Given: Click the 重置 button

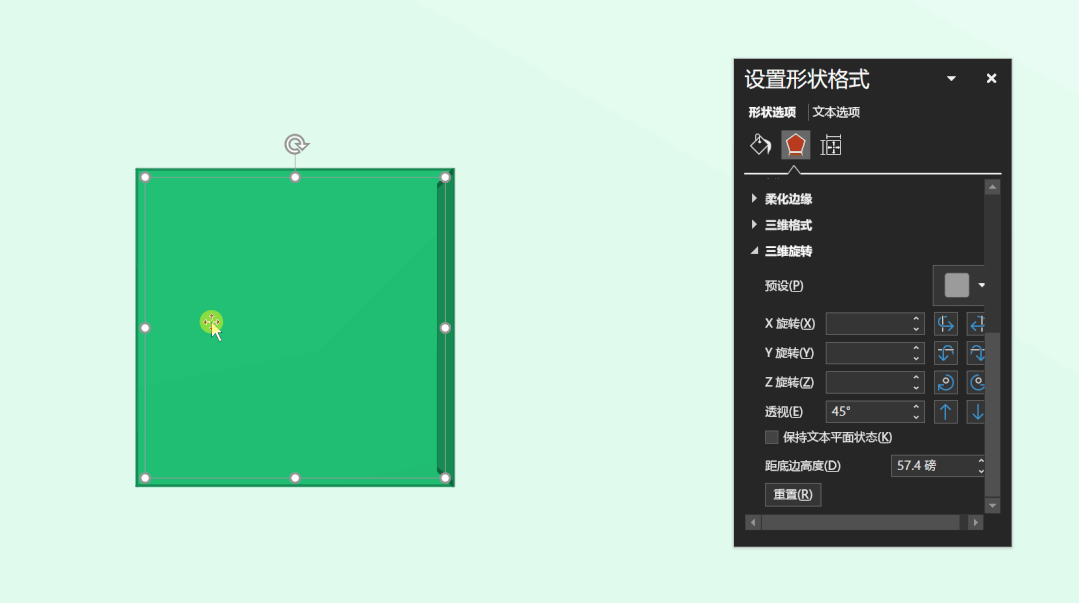Looking at the screenshot, I should point(793,494).
